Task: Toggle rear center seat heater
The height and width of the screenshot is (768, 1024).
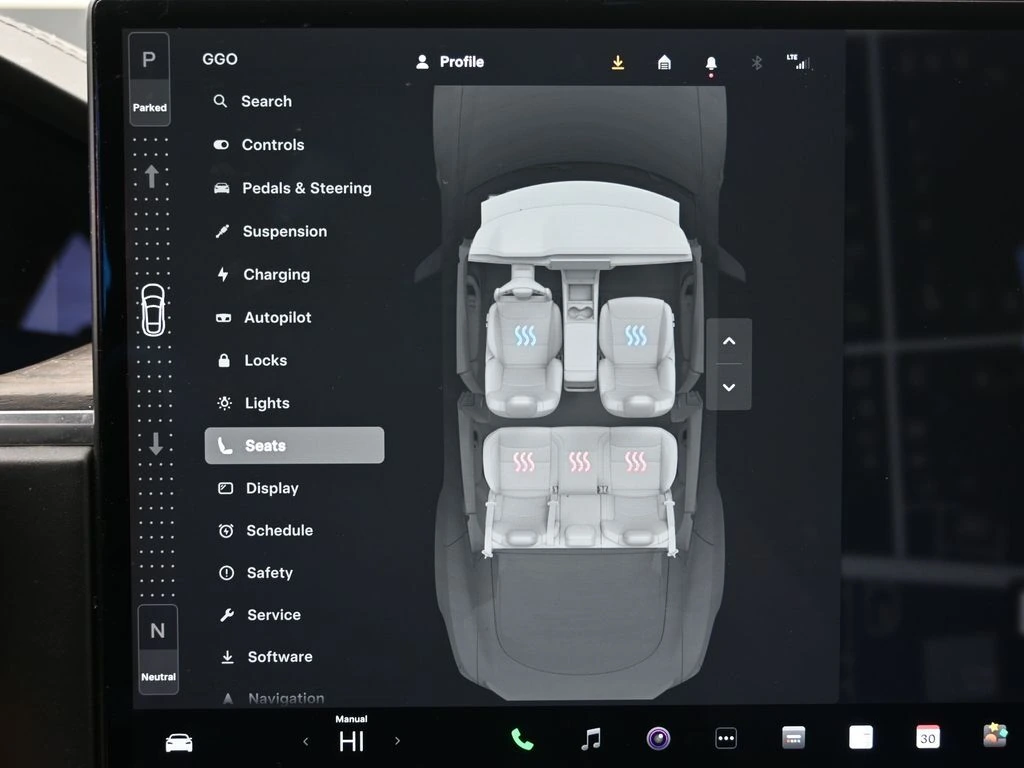Action: 580,461
